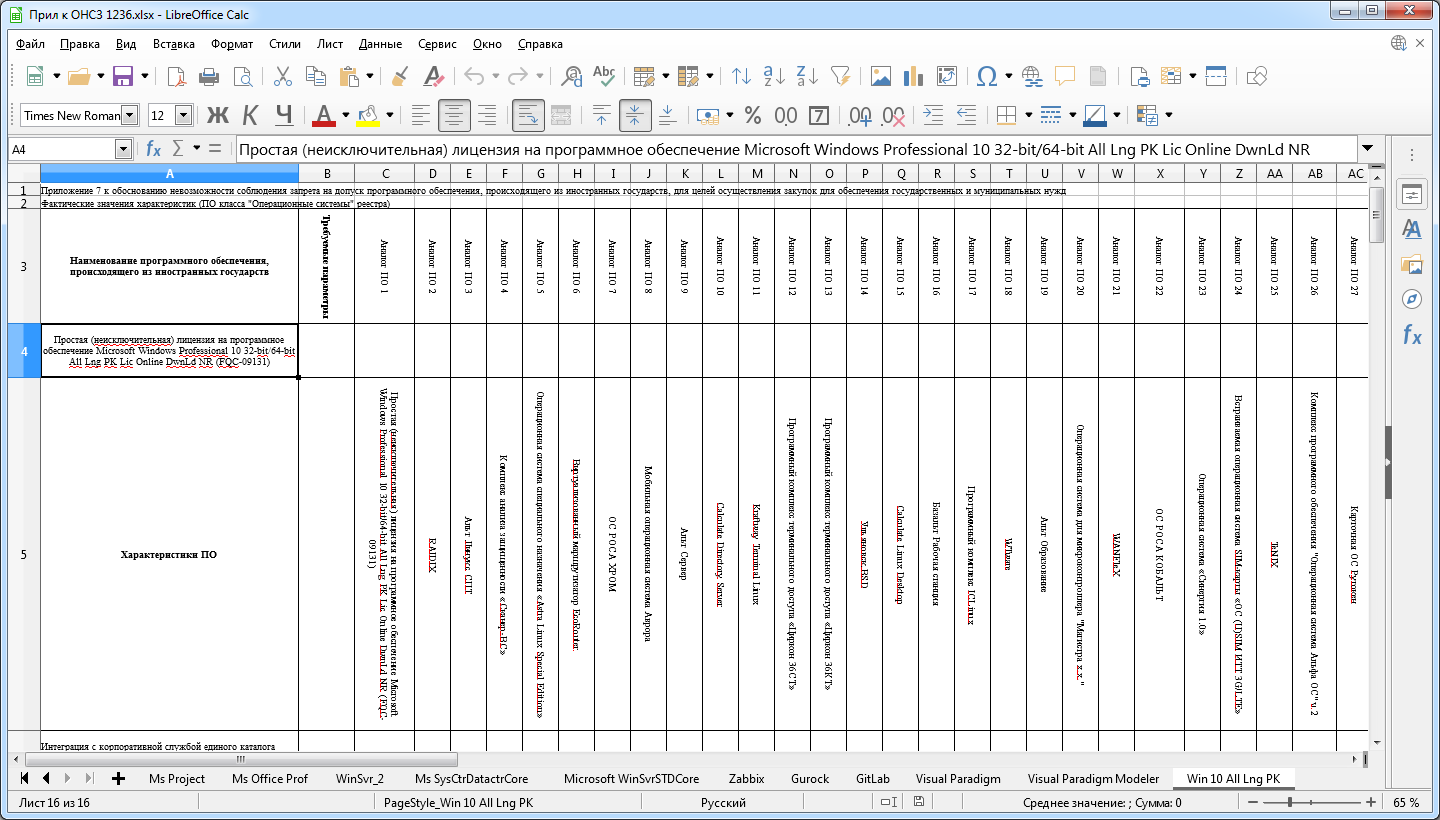Click the Copy icon
The image size is (1440, 820).
(x=316, y=76)
